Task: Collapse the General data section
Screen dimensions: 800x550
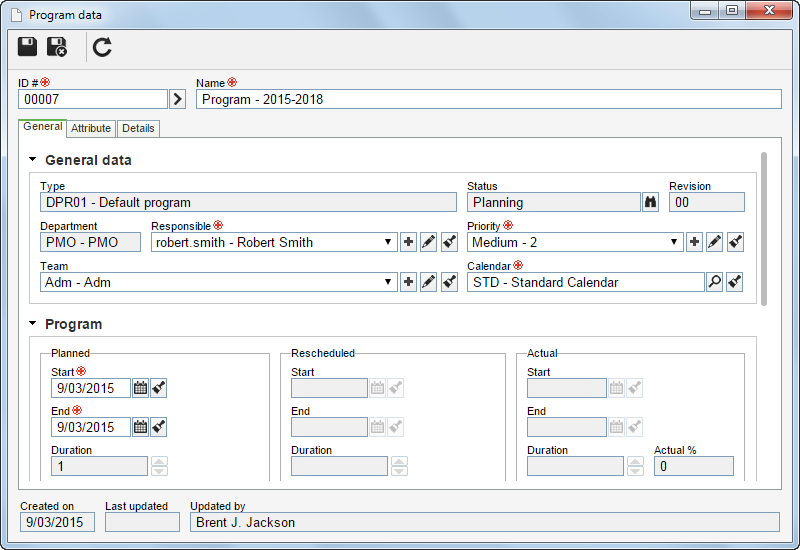Action: [33, 160]
